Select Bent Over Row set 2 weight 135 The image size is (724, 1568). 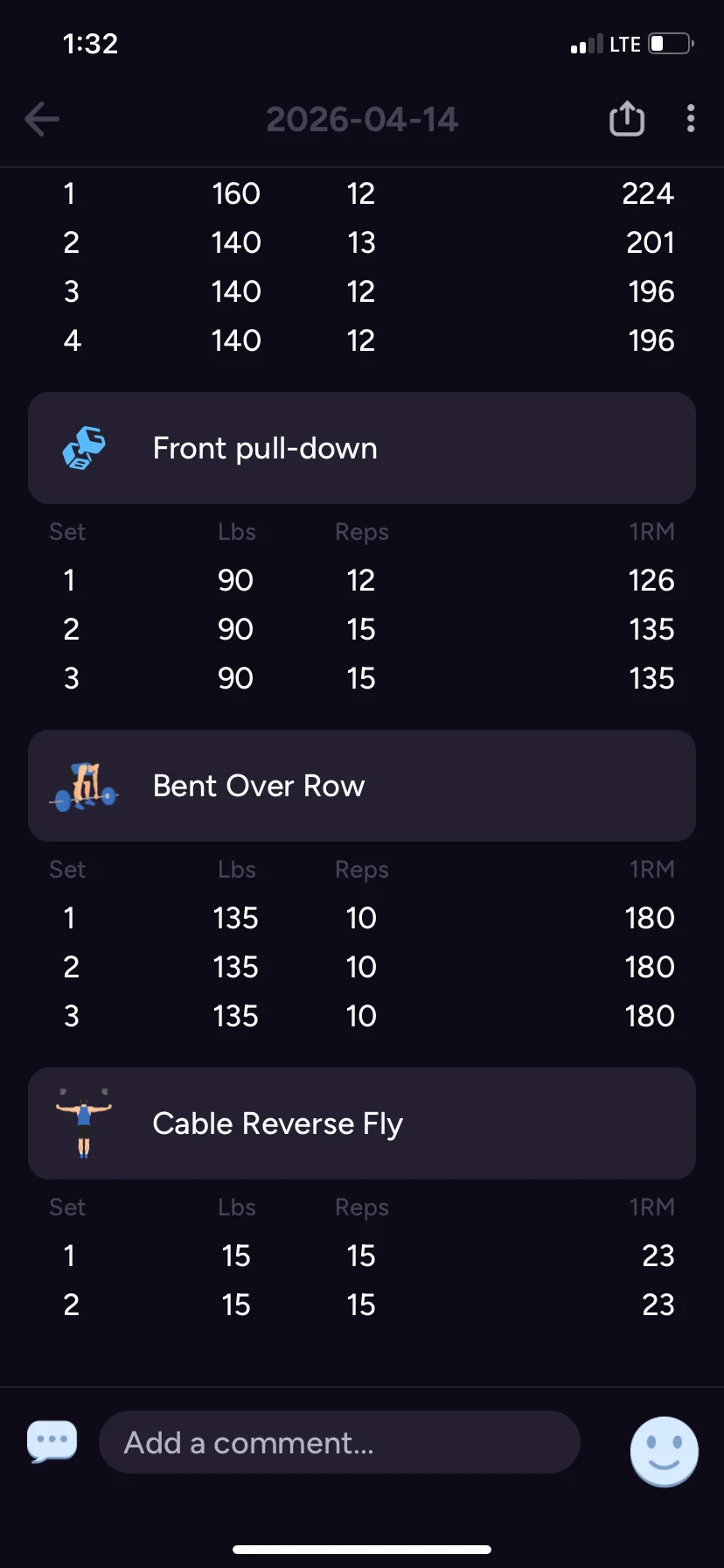pos(236,967)
